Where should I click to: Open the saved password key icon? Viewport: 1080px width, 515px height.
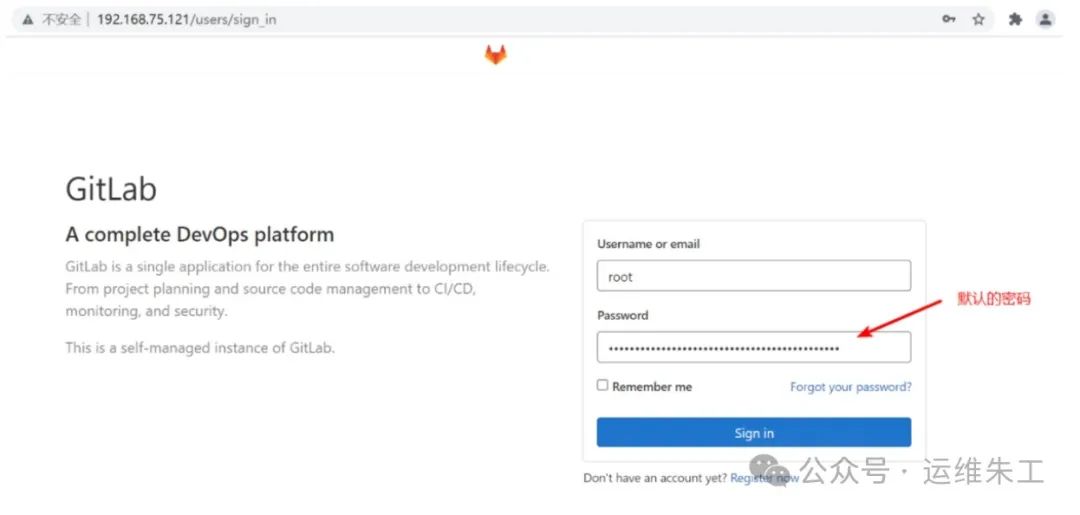(948, 19)
